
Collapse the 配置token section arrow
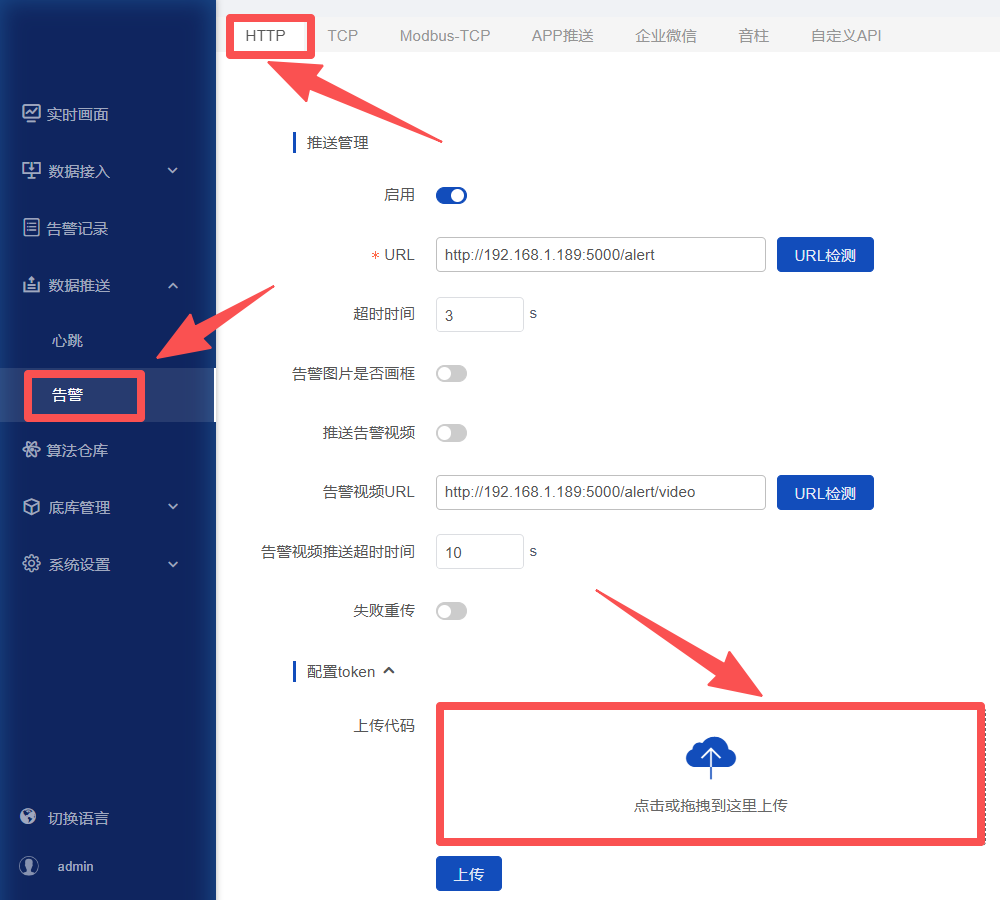click(x=389, y=671)
